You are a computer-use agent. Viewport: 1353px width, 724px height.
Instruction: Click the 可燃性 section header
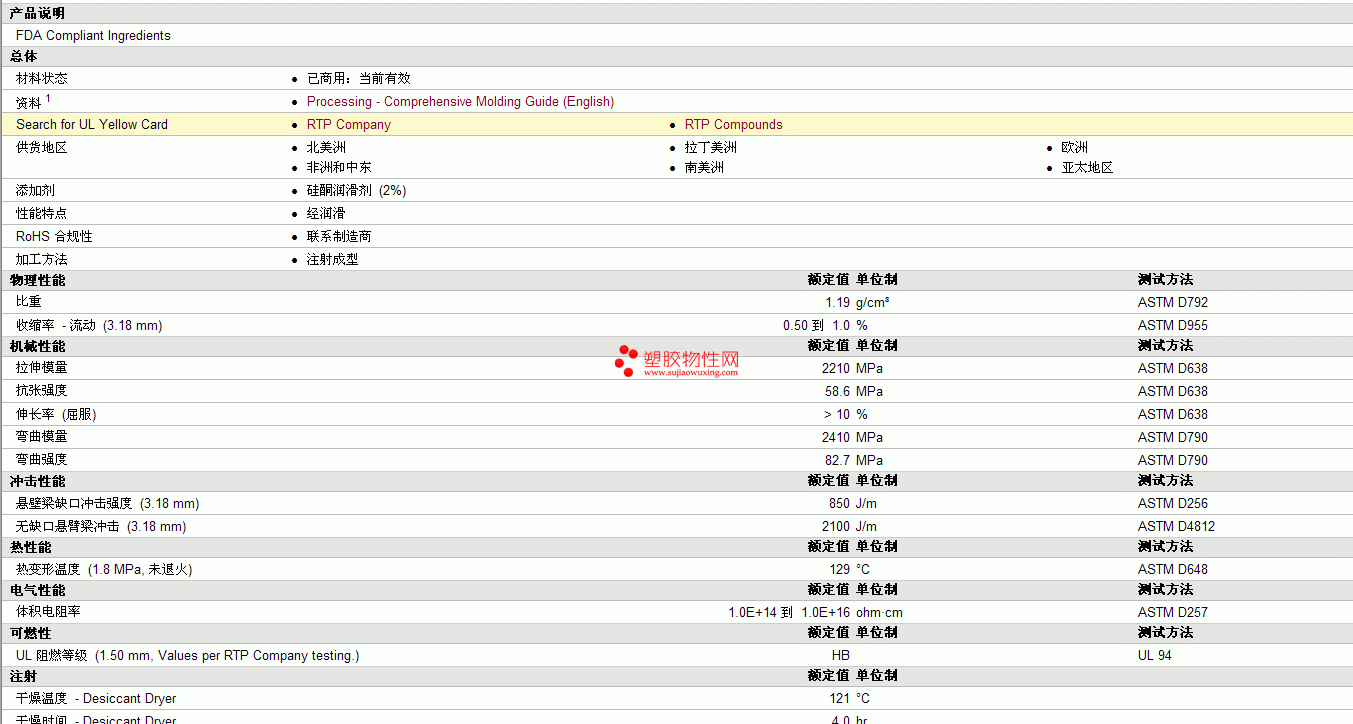tap(30, 633)
